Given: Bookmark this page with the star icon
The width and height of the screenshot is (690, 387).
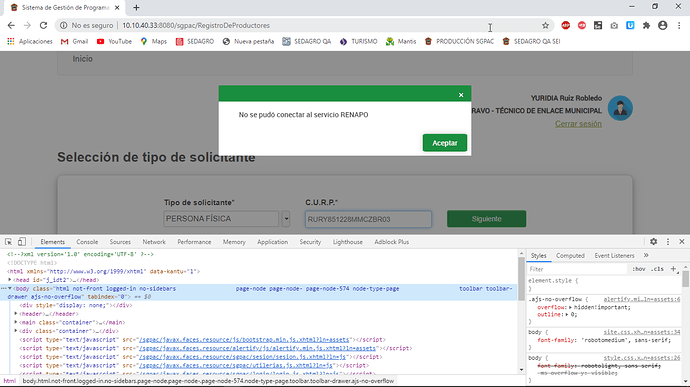Looking at the screenshot, I should tap(545, 26).
